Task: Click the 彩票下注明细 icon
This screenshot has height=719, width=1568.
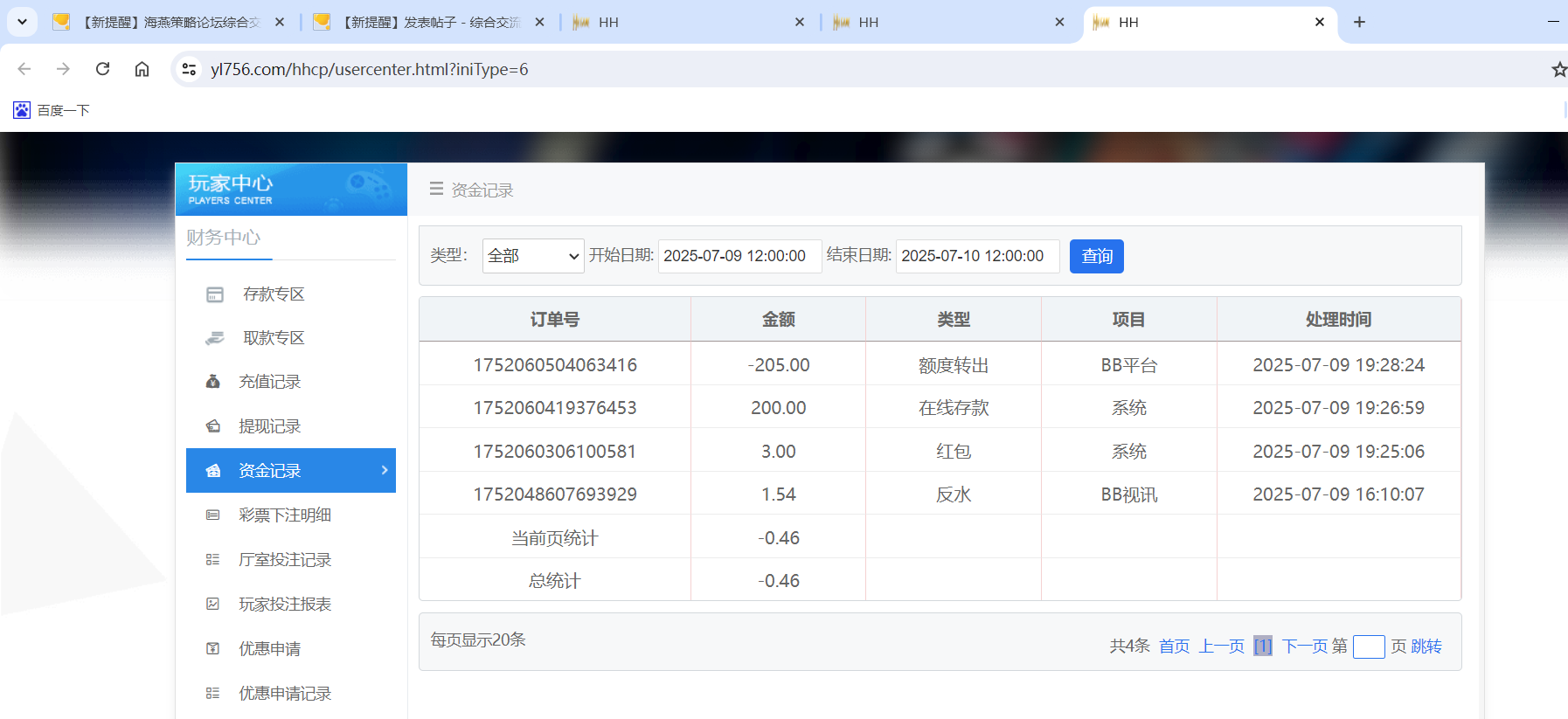Action: pyautogui.click(x=212, y=515)
